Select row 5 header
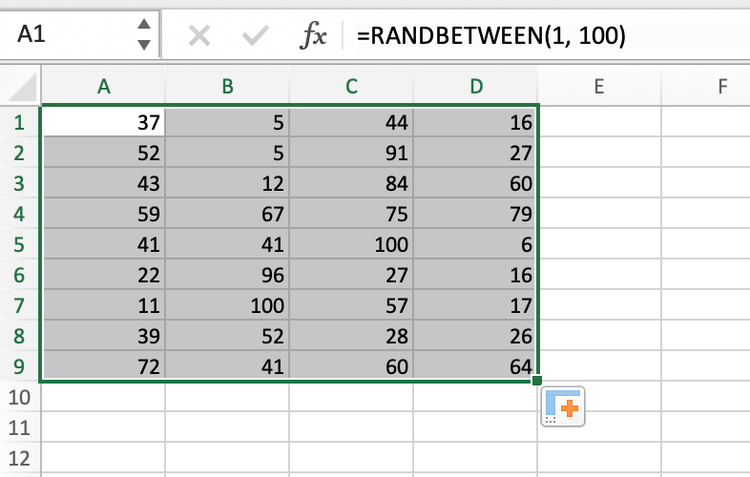The width and height of the screenshot is (750, 477). [x=20, y=244]
